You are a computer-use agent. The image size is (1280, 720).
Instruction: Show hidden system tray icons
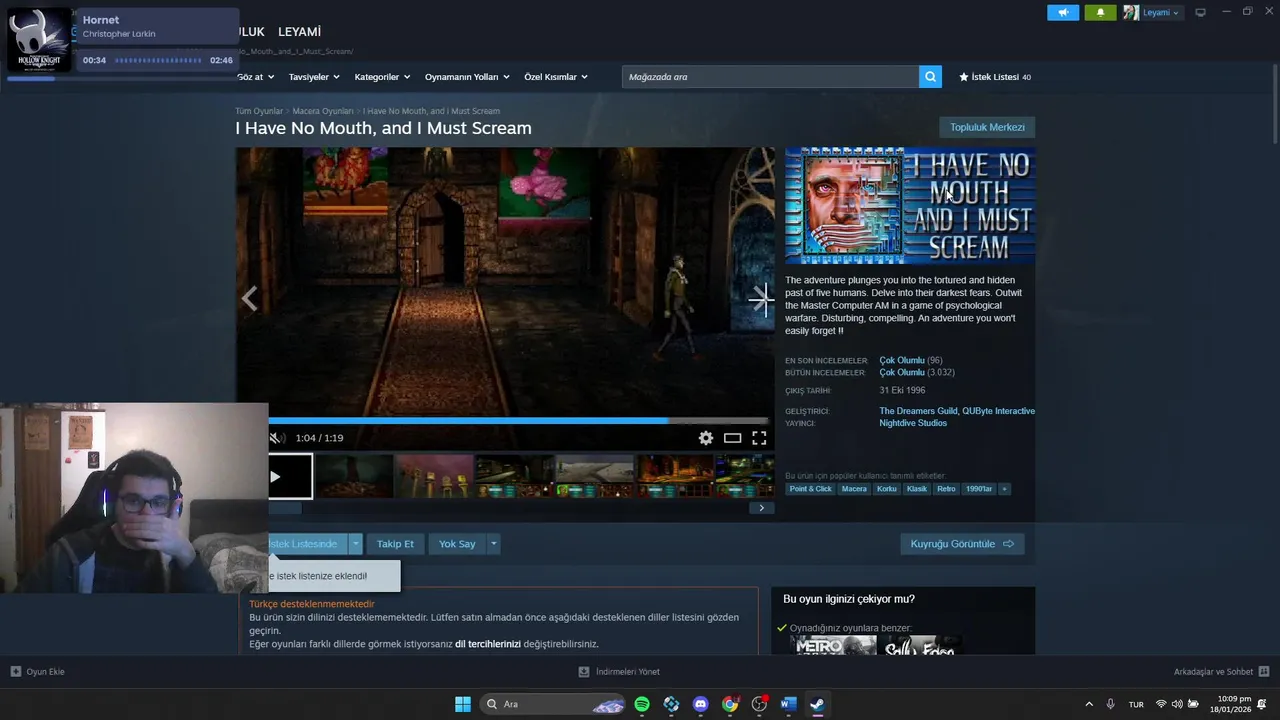pyautogui.click(x=1089, y=704)
